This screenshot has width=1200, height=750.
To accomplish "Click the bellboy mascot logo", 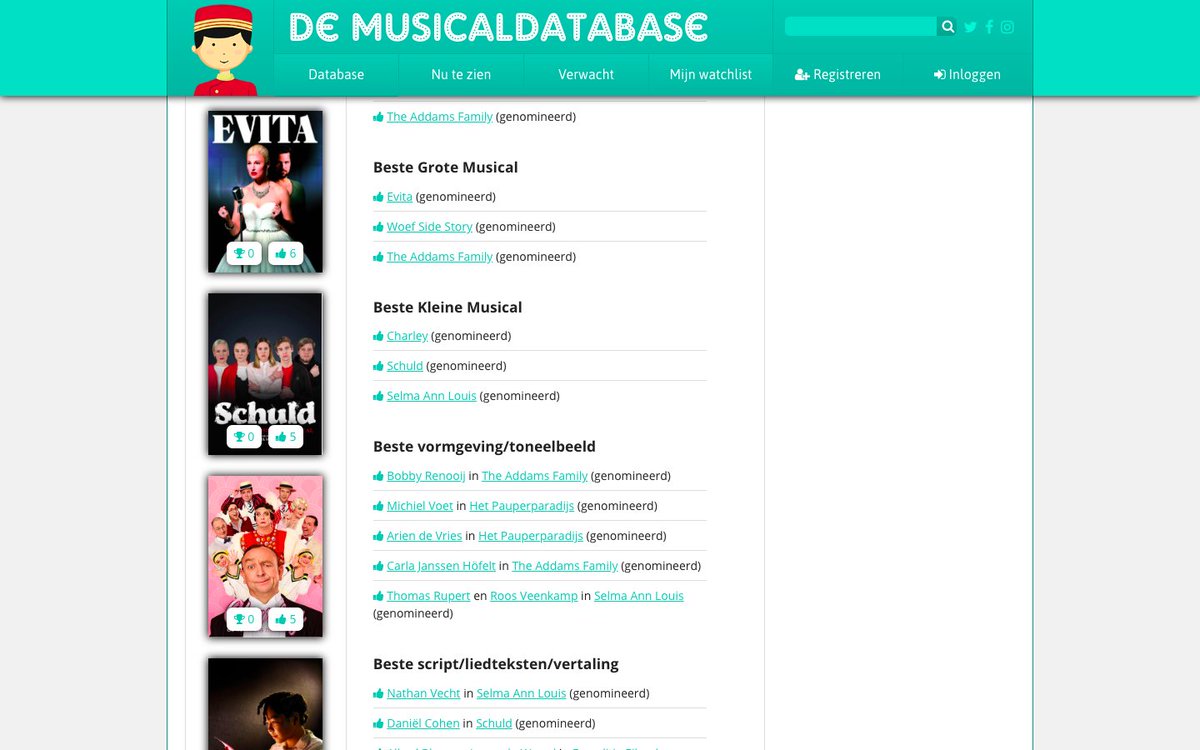I will tap(224, 50).
